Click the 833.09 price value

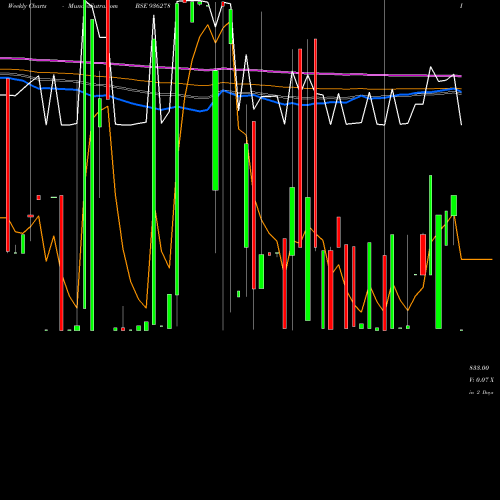pos(479,368)
